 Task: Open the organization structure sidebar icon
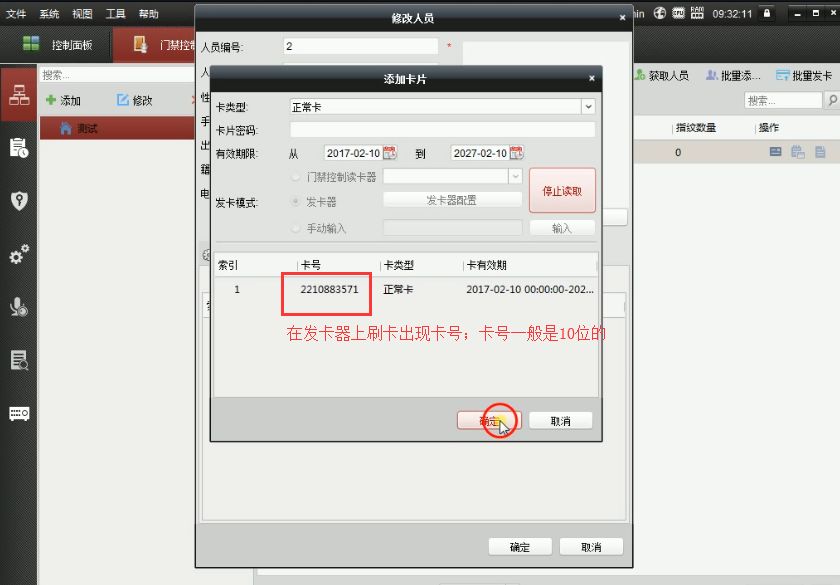[x=18, y=94]
